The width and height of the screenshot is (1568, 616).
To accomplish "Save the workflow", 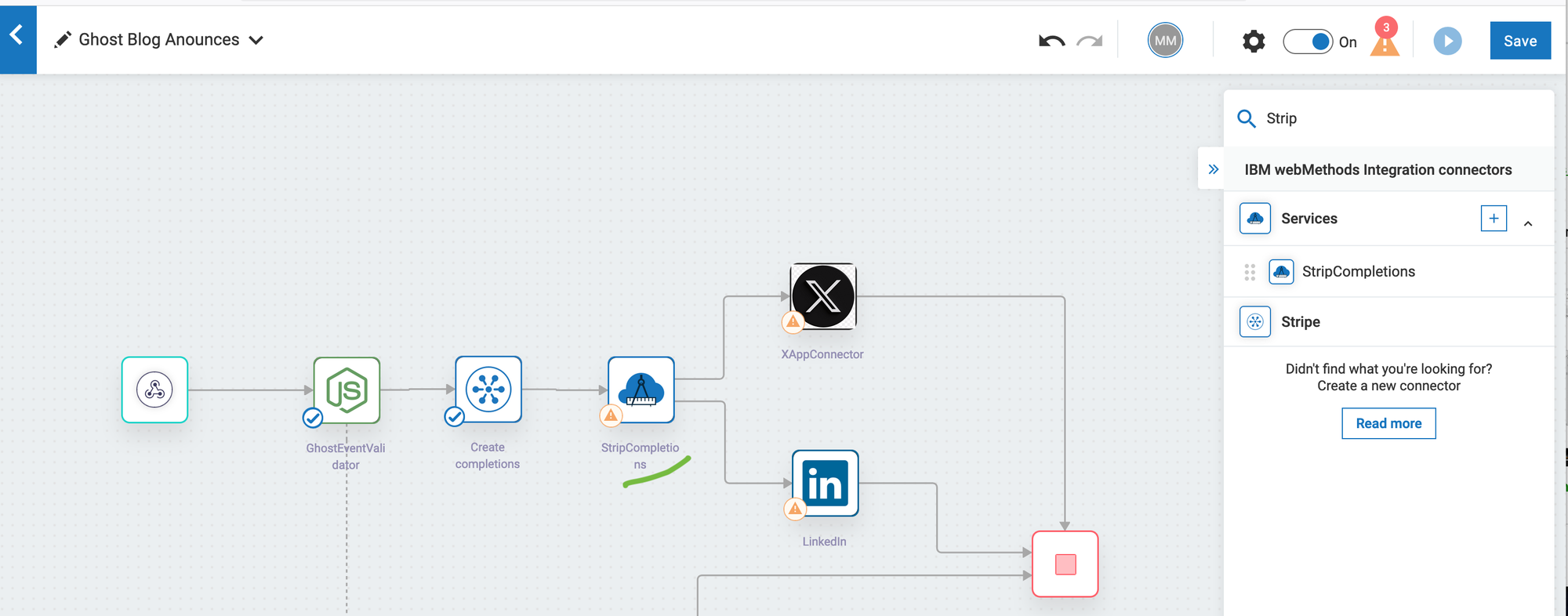I will tap(1519, 41).
